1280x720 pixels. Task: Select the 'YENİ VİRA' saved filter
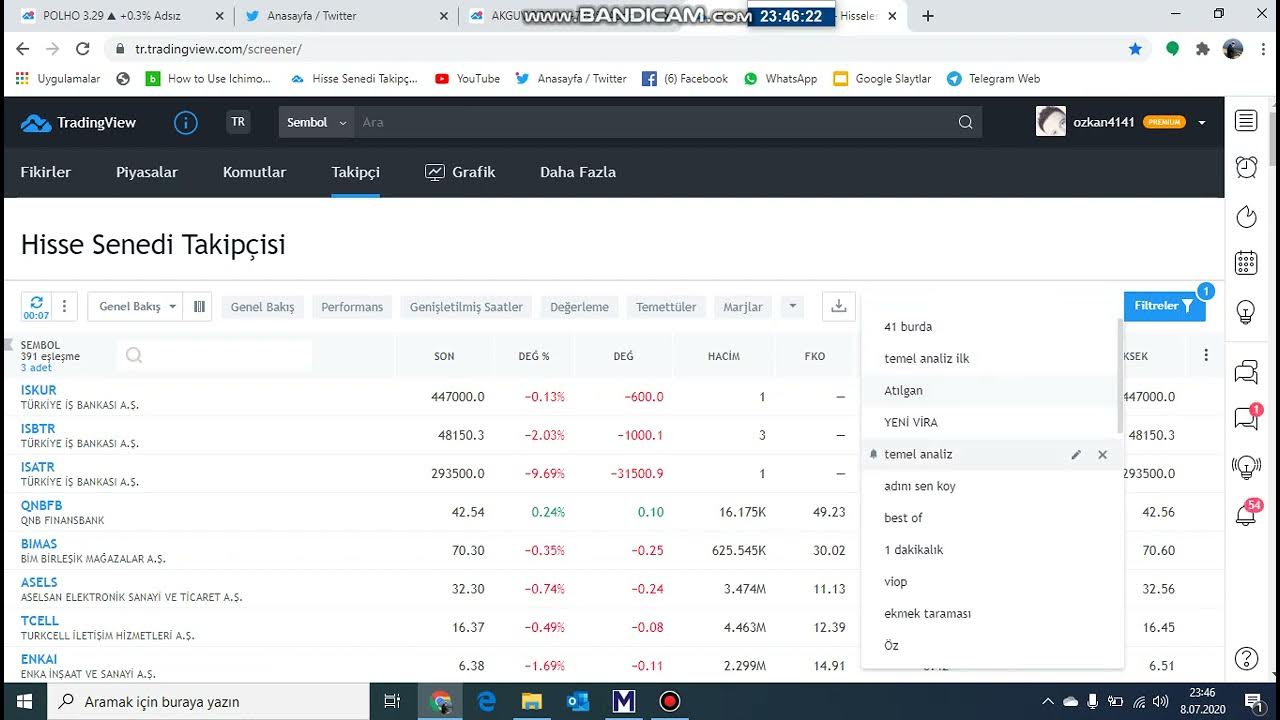[990, 422]
